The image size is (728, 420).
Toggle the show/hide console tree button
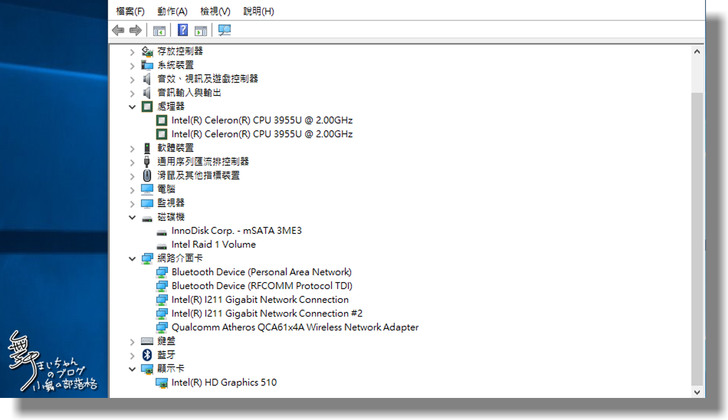pos(159,31)
